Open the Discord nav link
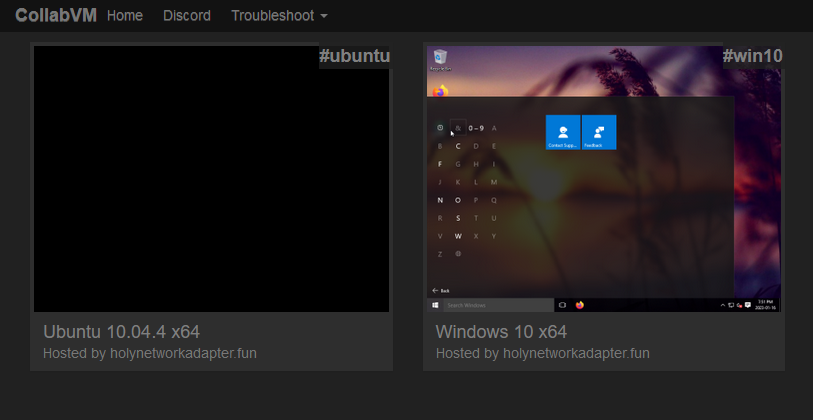The width and height of the screenshot is (813, 420). pyautogui.click(x=187, y=16)
